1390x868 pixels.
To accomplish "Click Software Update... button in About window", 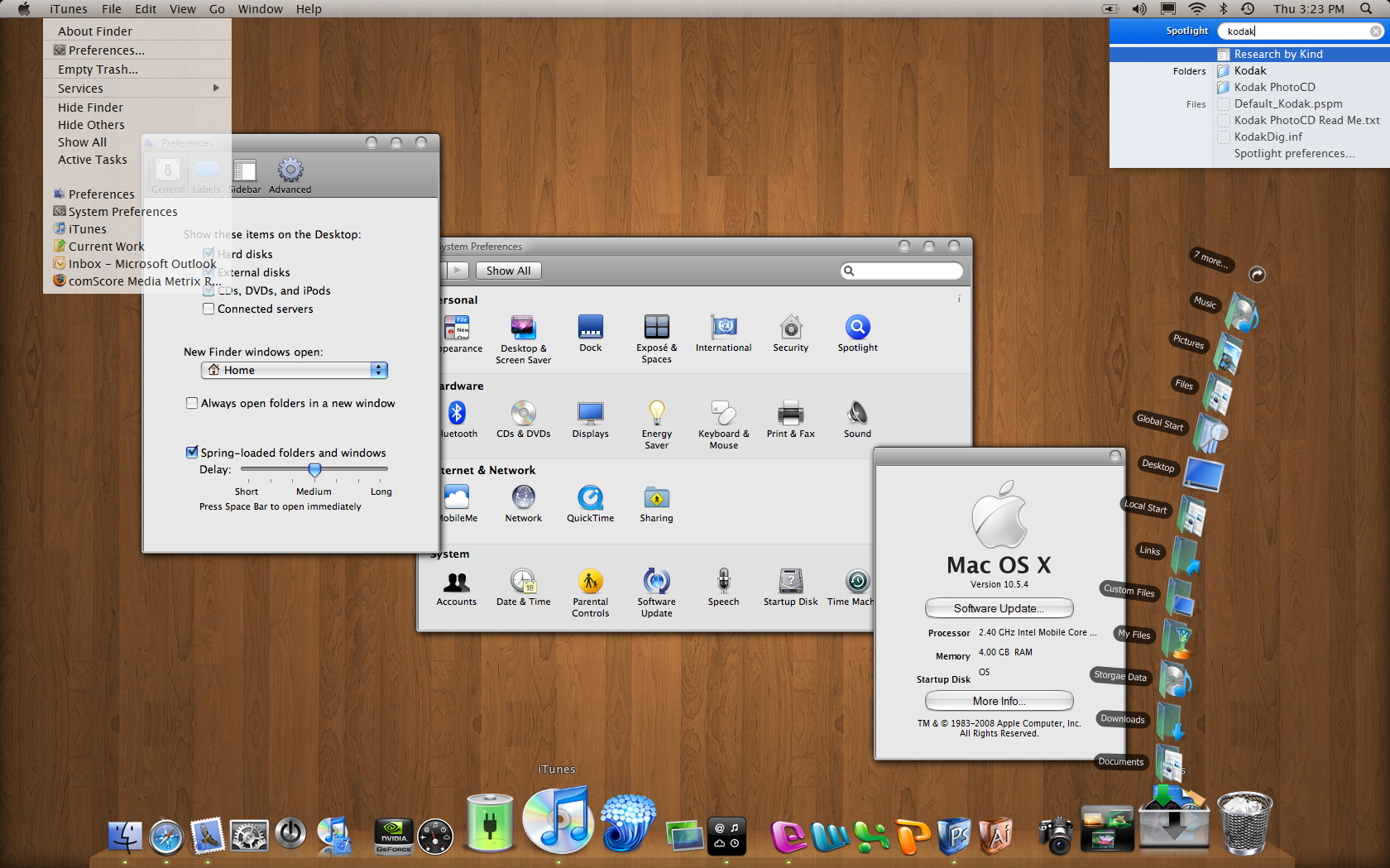I will 999,608.
